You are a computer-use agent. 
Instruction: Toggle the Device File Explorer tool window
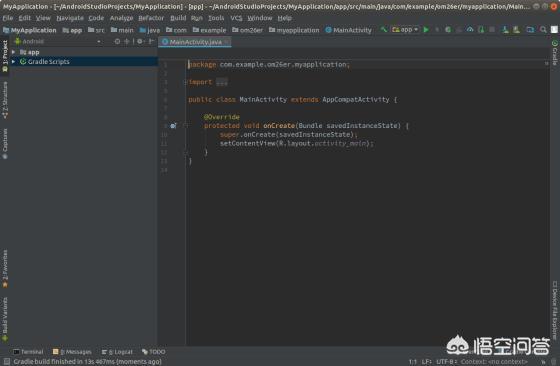point(555,310)
